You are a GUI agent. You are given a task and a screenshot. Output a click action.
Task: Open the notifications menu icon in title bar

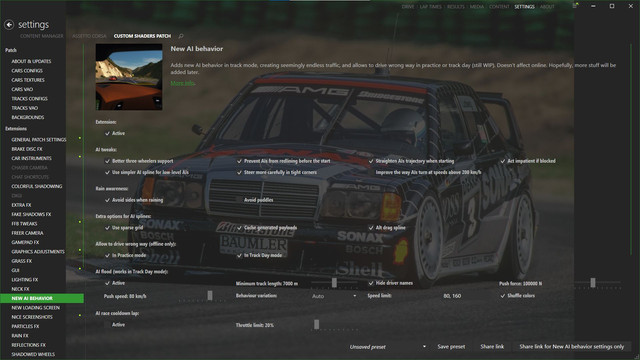(x=575, y=6)
